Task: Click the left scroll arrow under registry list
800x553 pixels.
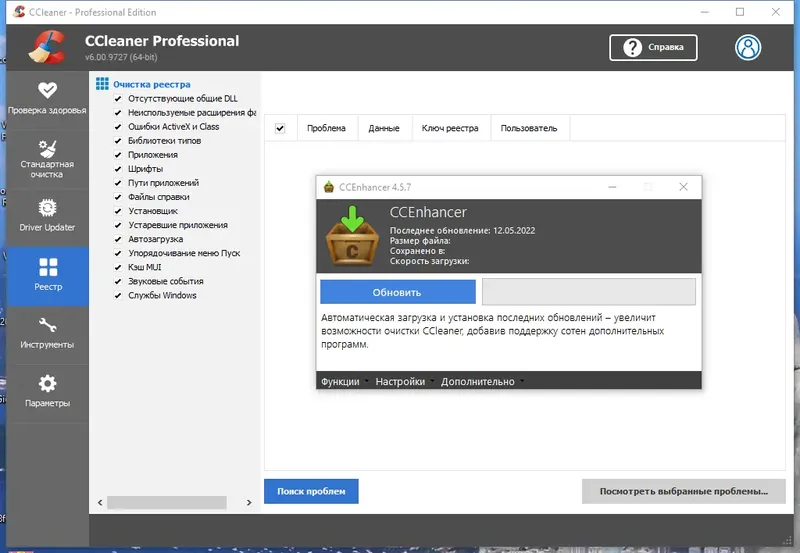Action: 100,502
